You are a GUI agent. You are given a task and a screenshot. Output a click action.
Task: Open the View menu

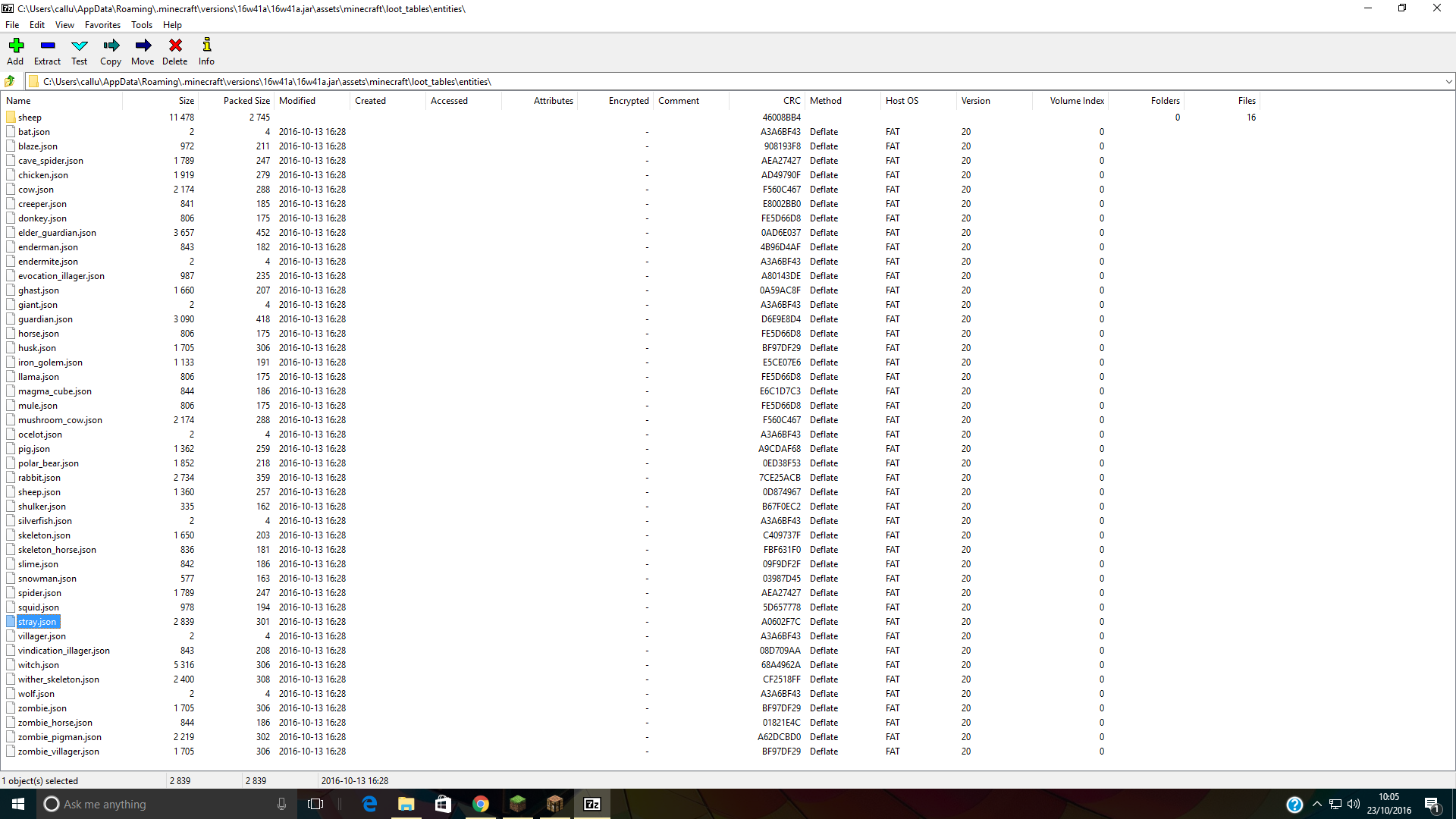tap(64, 25)
